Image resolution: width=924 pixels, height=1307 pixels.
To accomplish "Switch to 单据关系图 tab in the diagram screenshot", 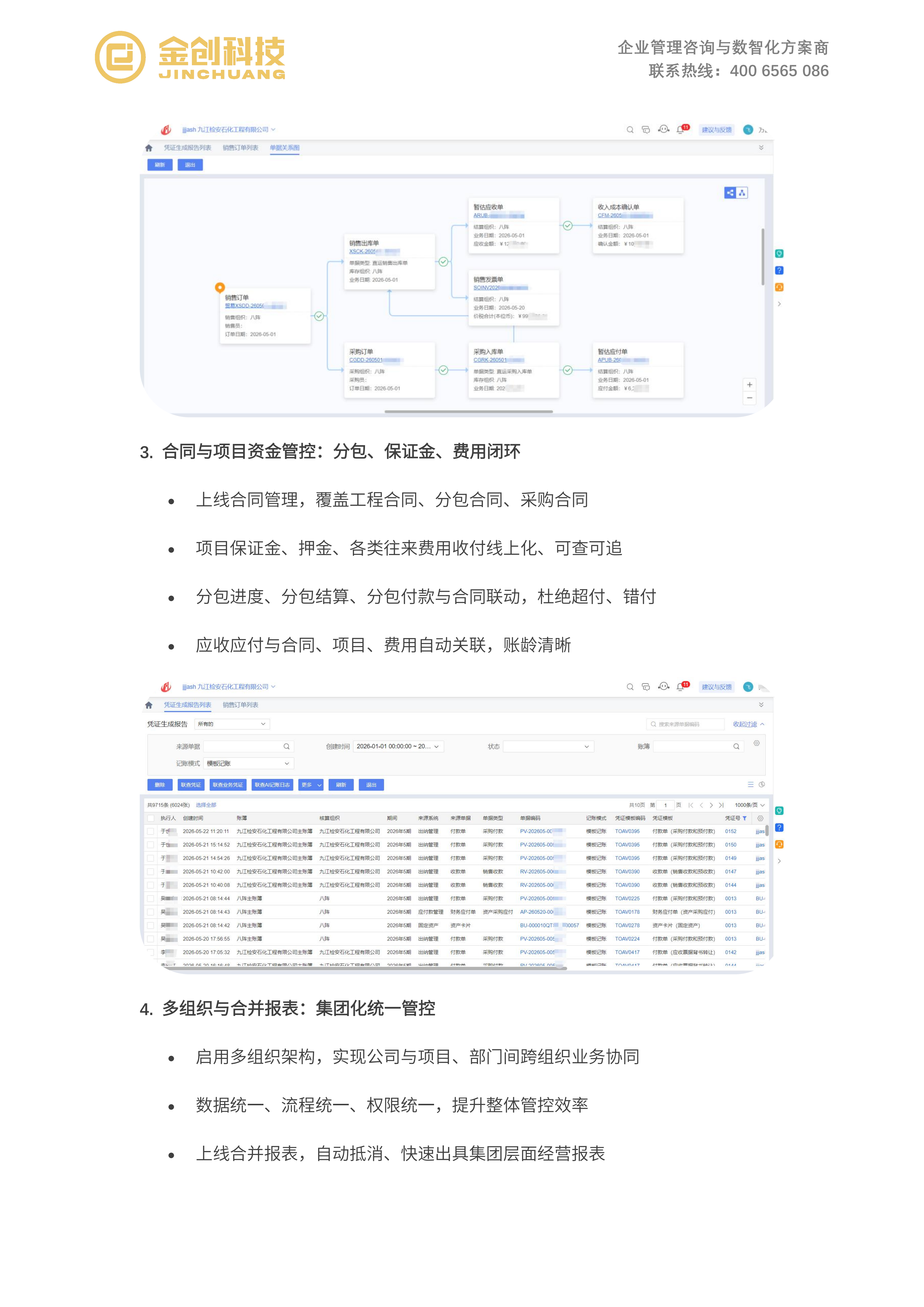I will [285, 148].
